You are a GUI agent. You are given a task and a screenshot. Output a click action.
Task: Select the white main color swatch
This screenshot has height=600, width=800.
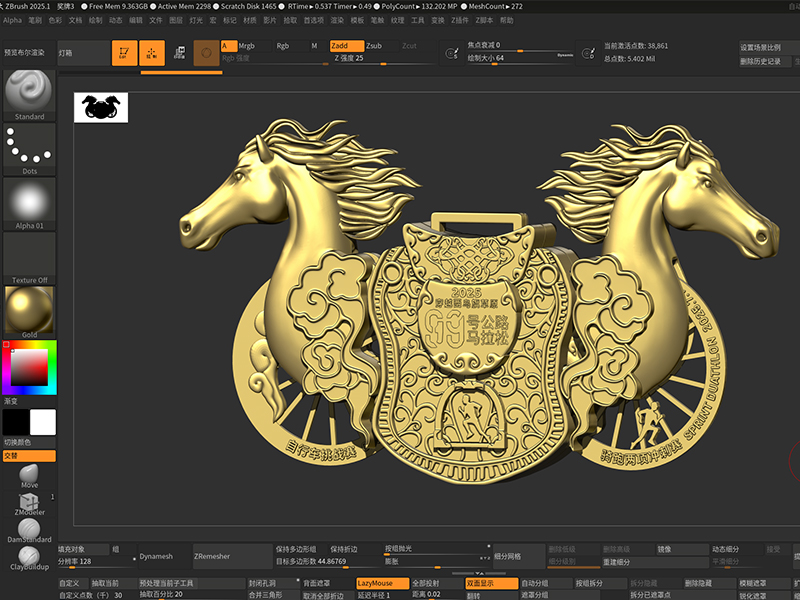click(x=43, y=422)
